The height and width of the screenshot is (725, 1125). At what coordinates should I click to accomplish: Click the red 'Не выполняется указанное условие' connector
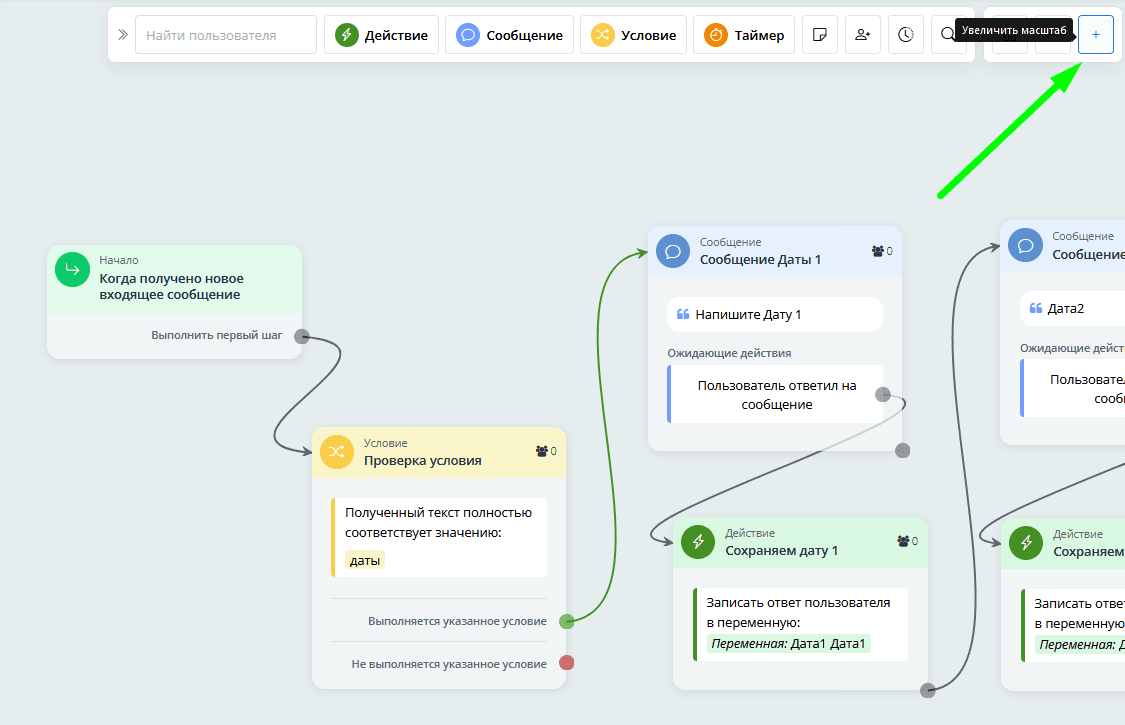[x=567, y=663]
